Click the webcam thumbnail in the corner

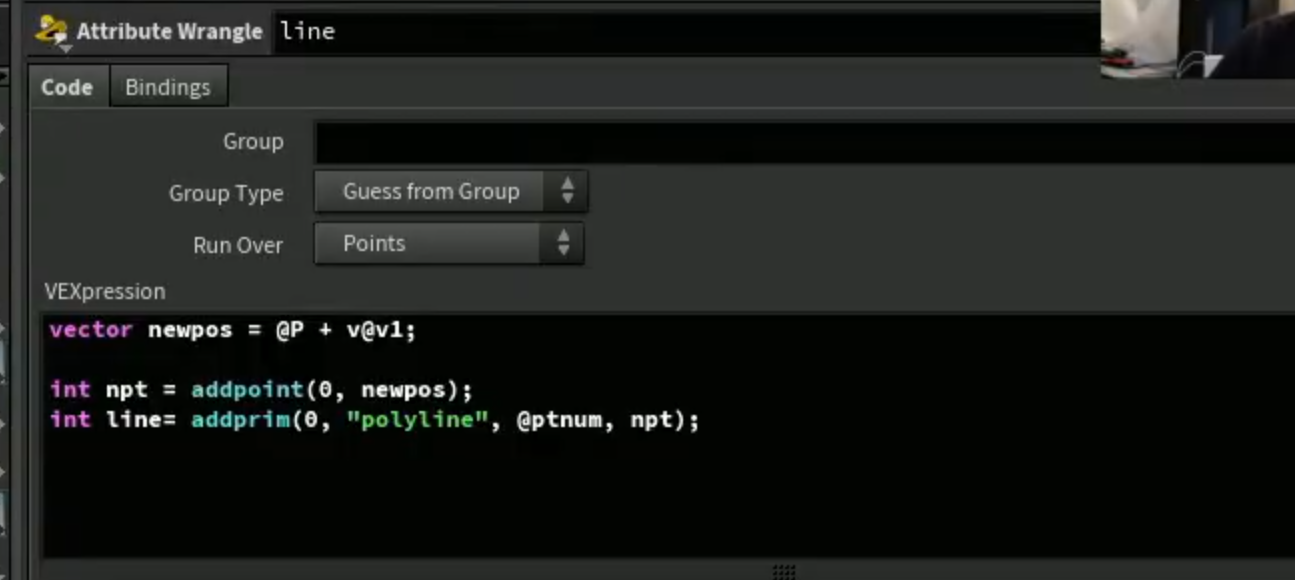(1197, 39)
